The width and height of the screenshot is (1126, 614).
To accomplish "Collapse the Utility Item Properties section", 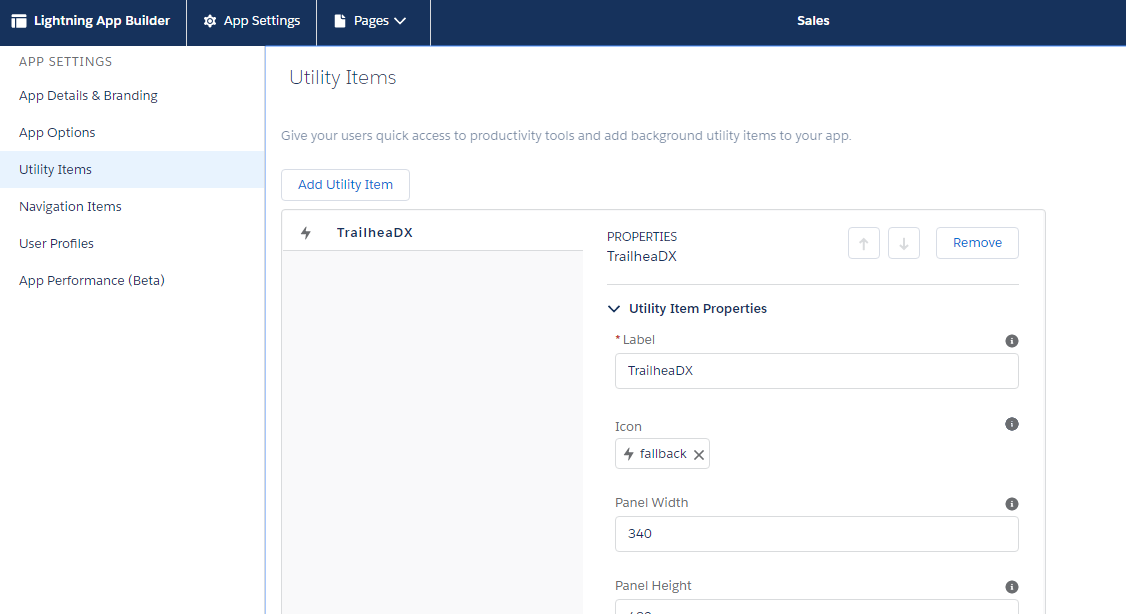I will click(614, 309).
